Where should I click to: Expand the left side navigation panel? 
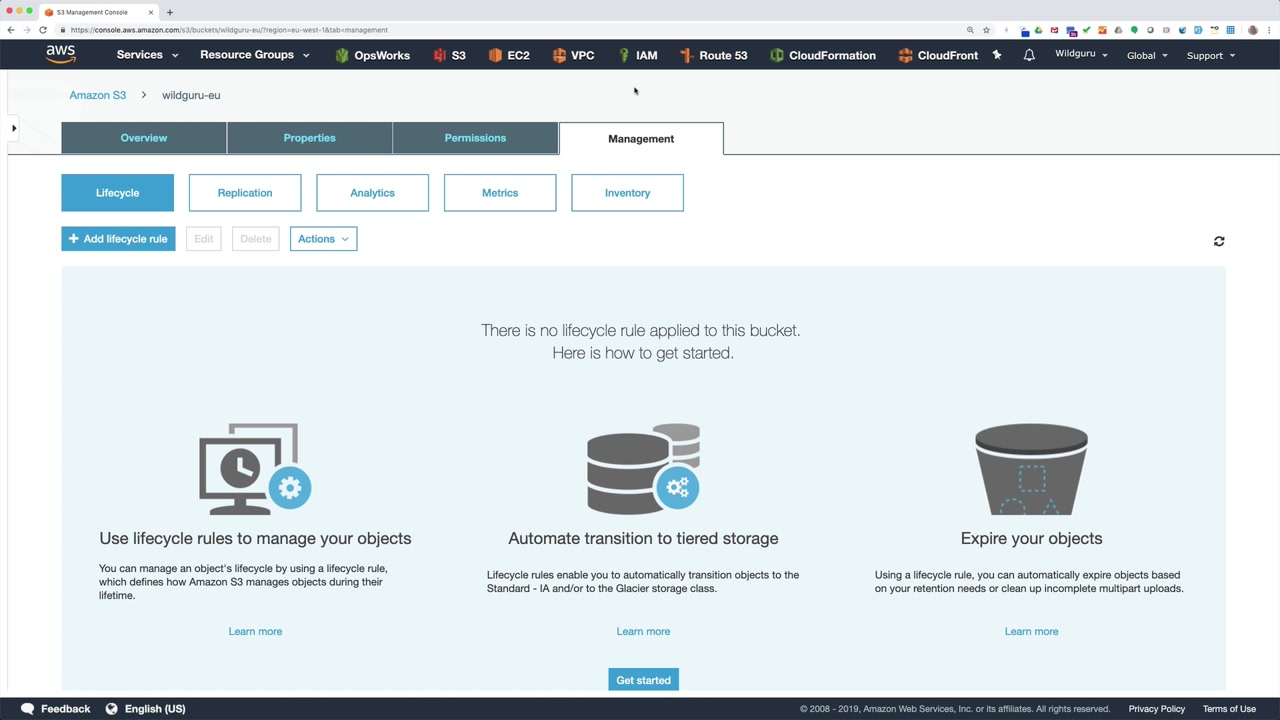13,128
